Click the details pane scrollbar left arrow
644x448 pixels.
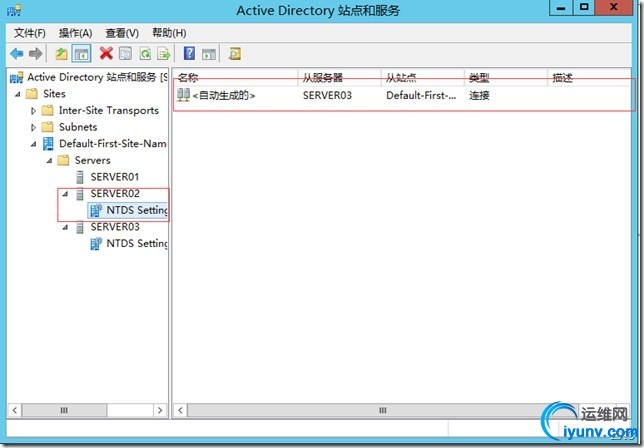coord(180,410)
